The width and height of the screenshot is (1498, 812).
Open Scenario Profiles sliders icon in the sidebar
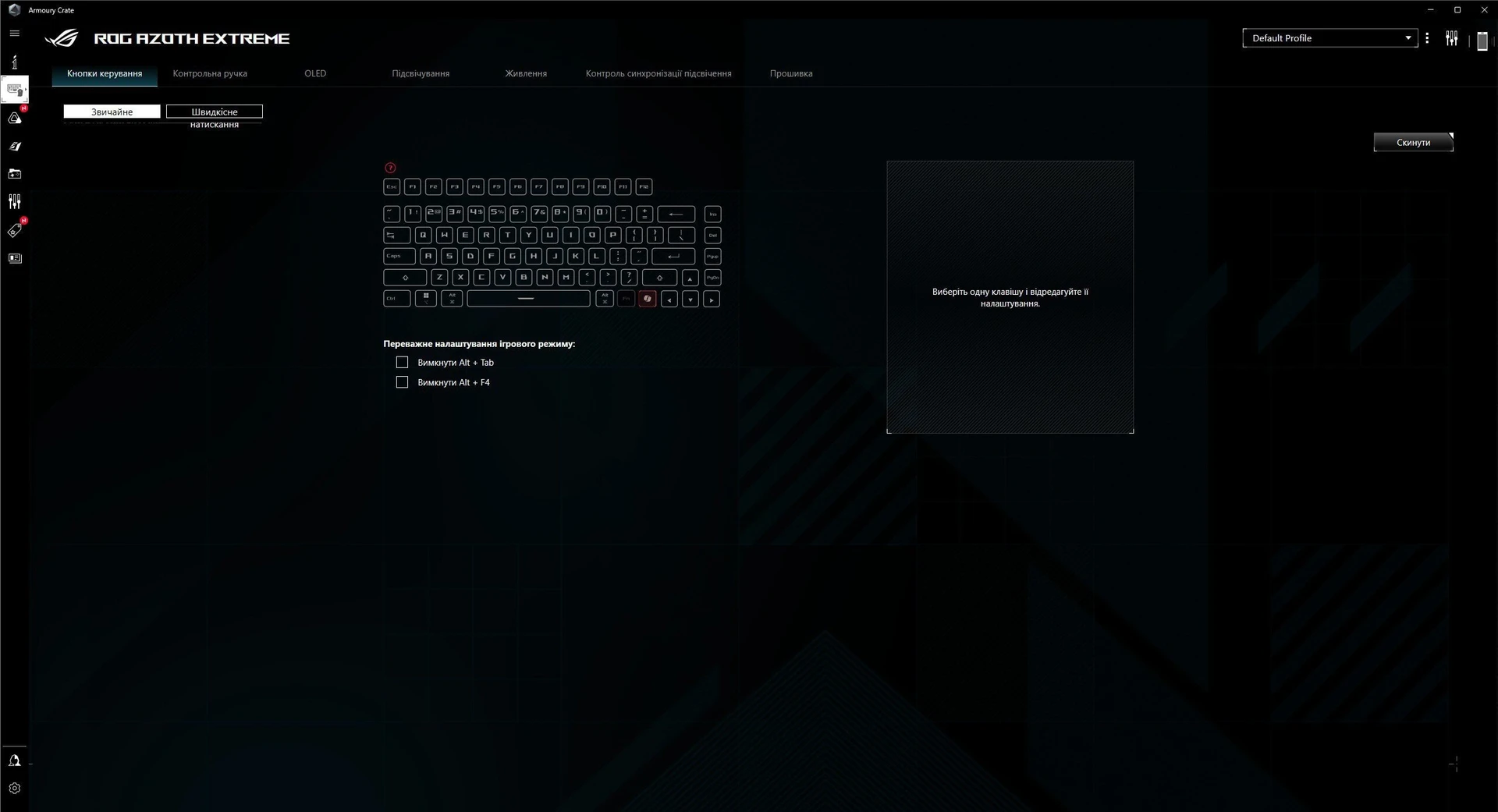point(14,202)
